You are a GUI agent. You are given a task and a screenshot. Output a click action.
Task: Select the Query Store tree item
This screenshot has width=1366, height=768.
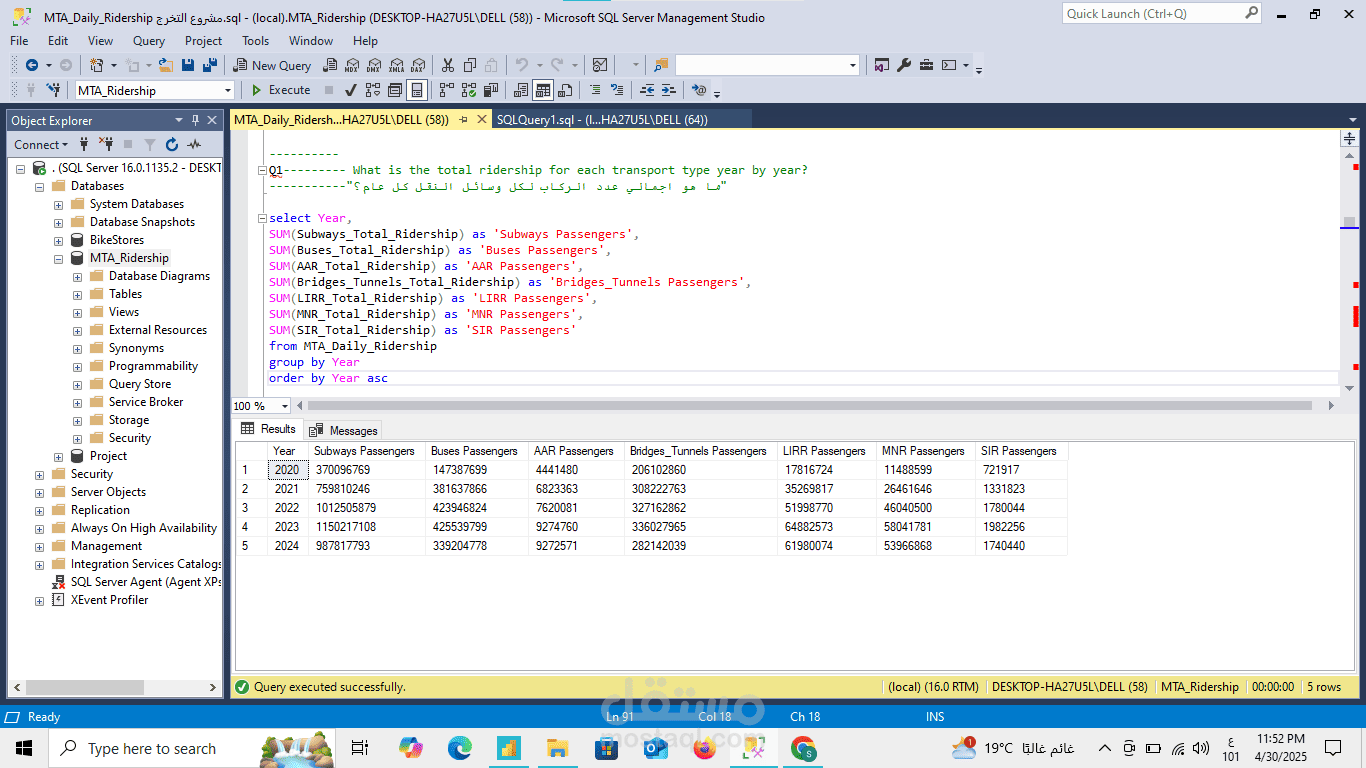(140, 384)
